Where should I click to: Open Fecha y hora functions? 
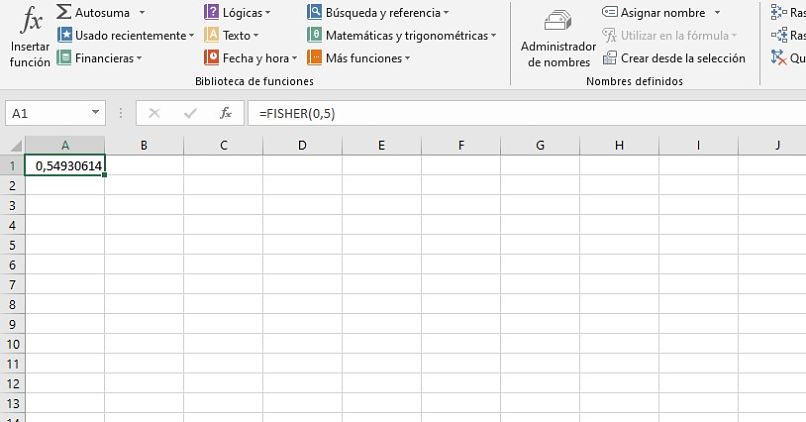pos(251,58)
